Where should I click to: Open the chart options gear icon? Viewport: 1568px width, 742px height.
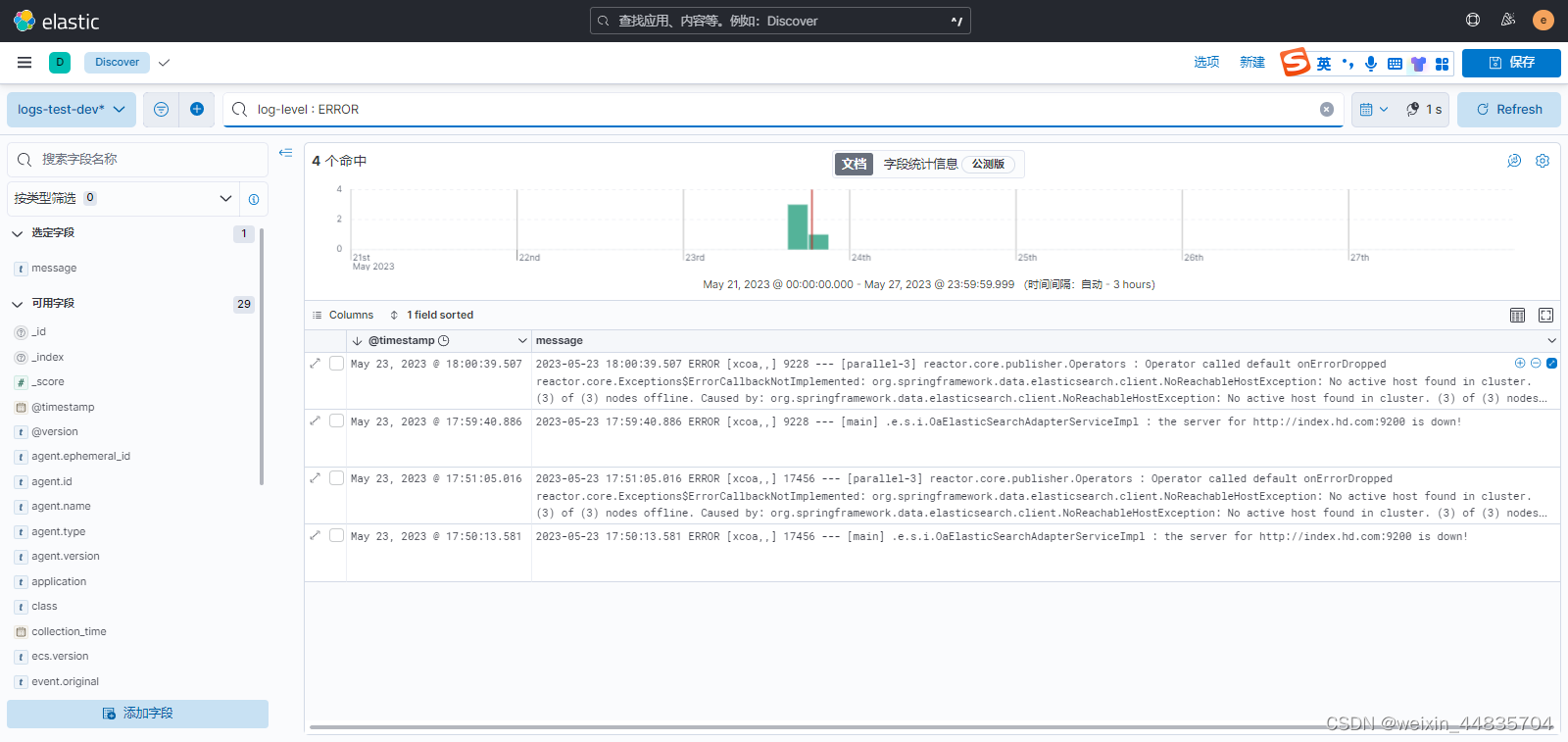(x=1543, y=161)
